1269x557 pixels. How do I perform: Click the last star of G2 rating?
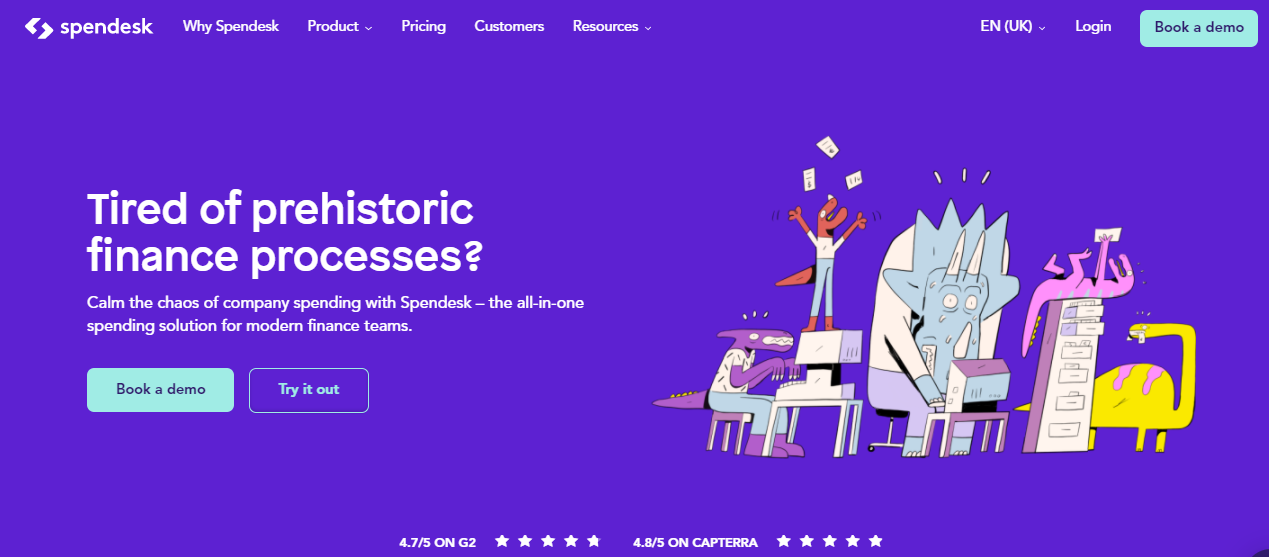tap(594, 541)
